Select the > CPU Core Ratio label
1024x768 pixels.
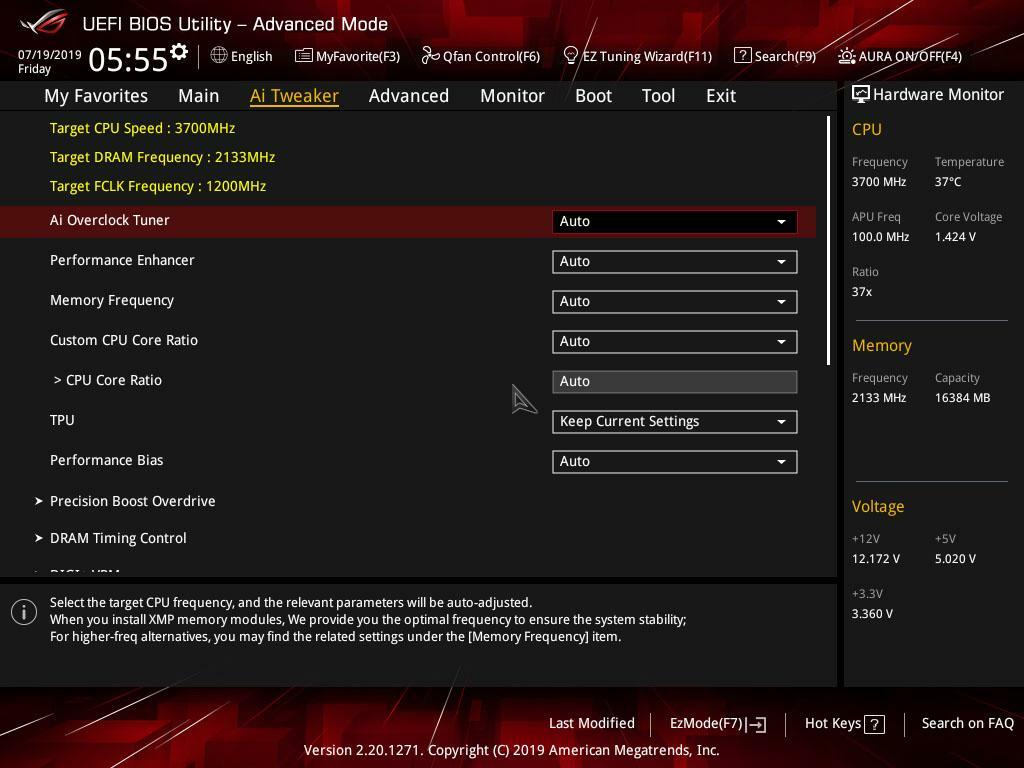pyautogui.click(x=108, y=380)
